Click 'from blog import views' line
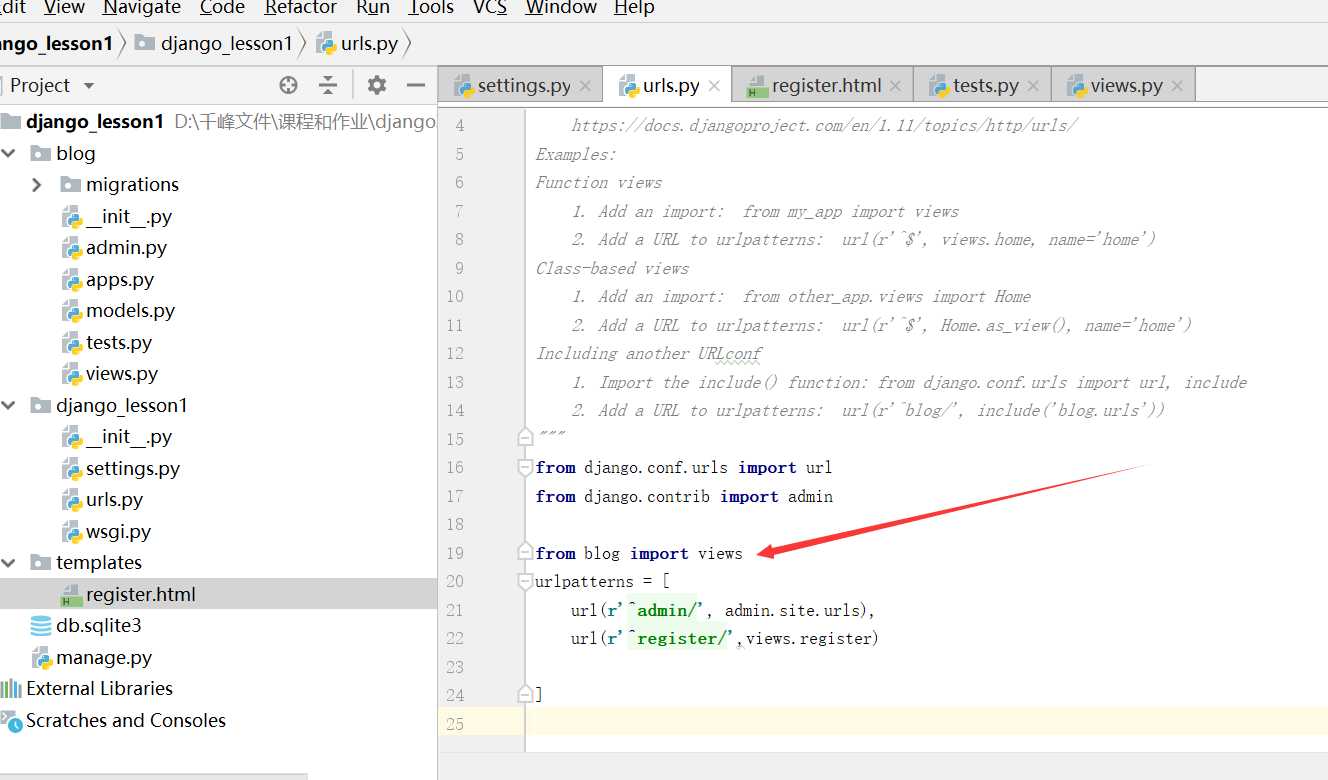Viewport: 1328px width, 780px height. pos(639,553)
